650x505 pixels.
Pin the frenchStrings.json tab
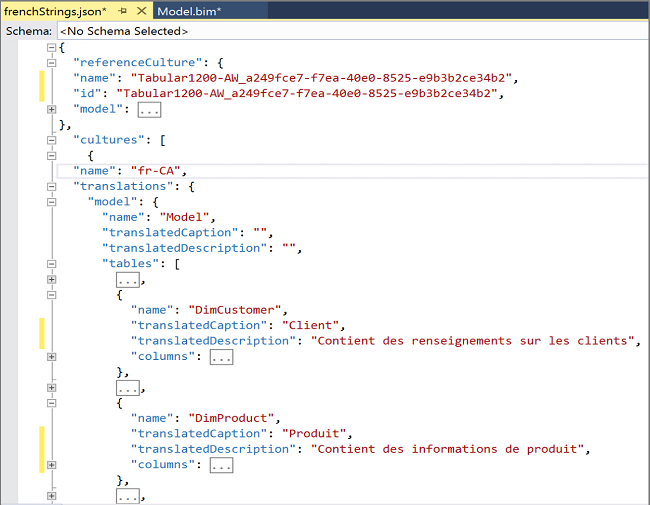122,11
